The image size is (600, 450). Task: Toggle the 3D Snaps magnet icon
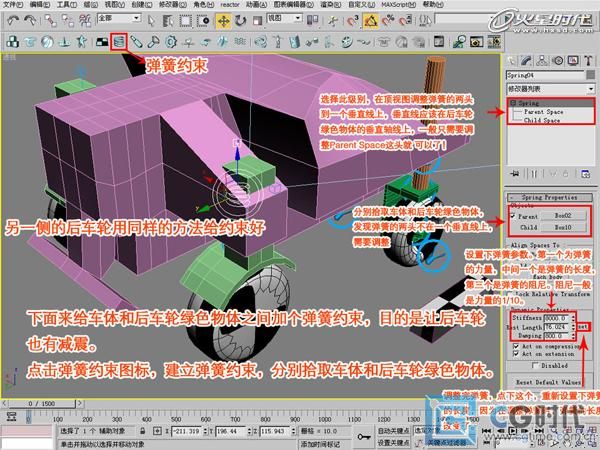352,21
